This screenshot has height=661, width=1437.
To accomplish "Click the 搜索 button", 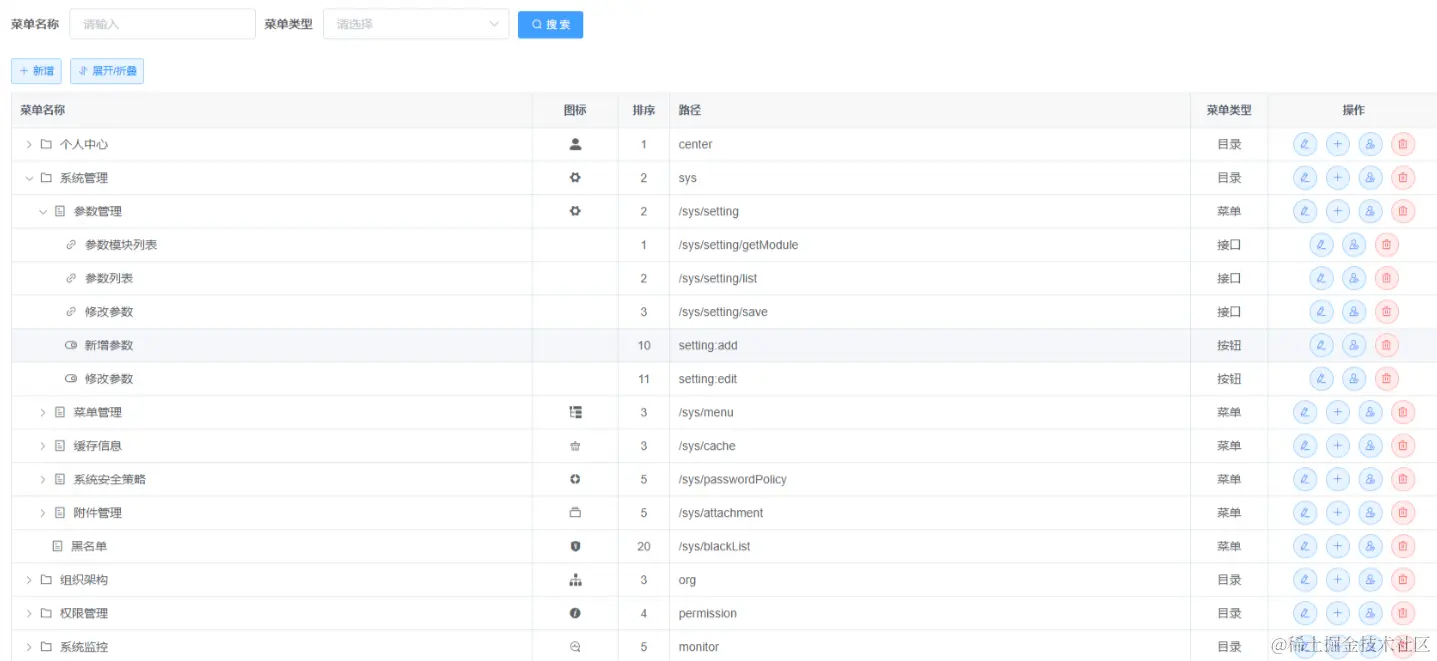I will [x=550, y=24].
